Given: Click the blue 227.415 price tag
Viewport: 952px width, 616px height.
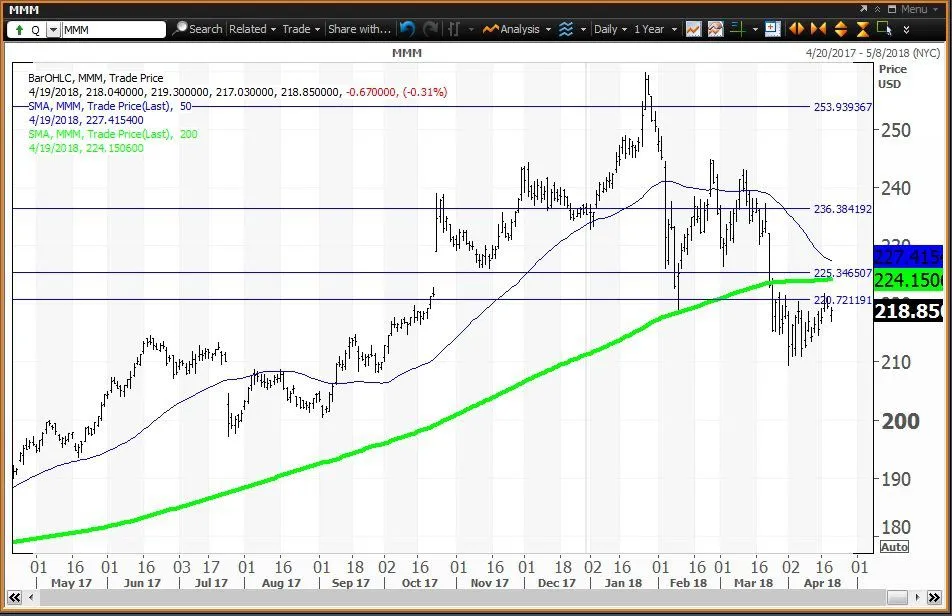Looking at the screenshot, I should 908,257.
